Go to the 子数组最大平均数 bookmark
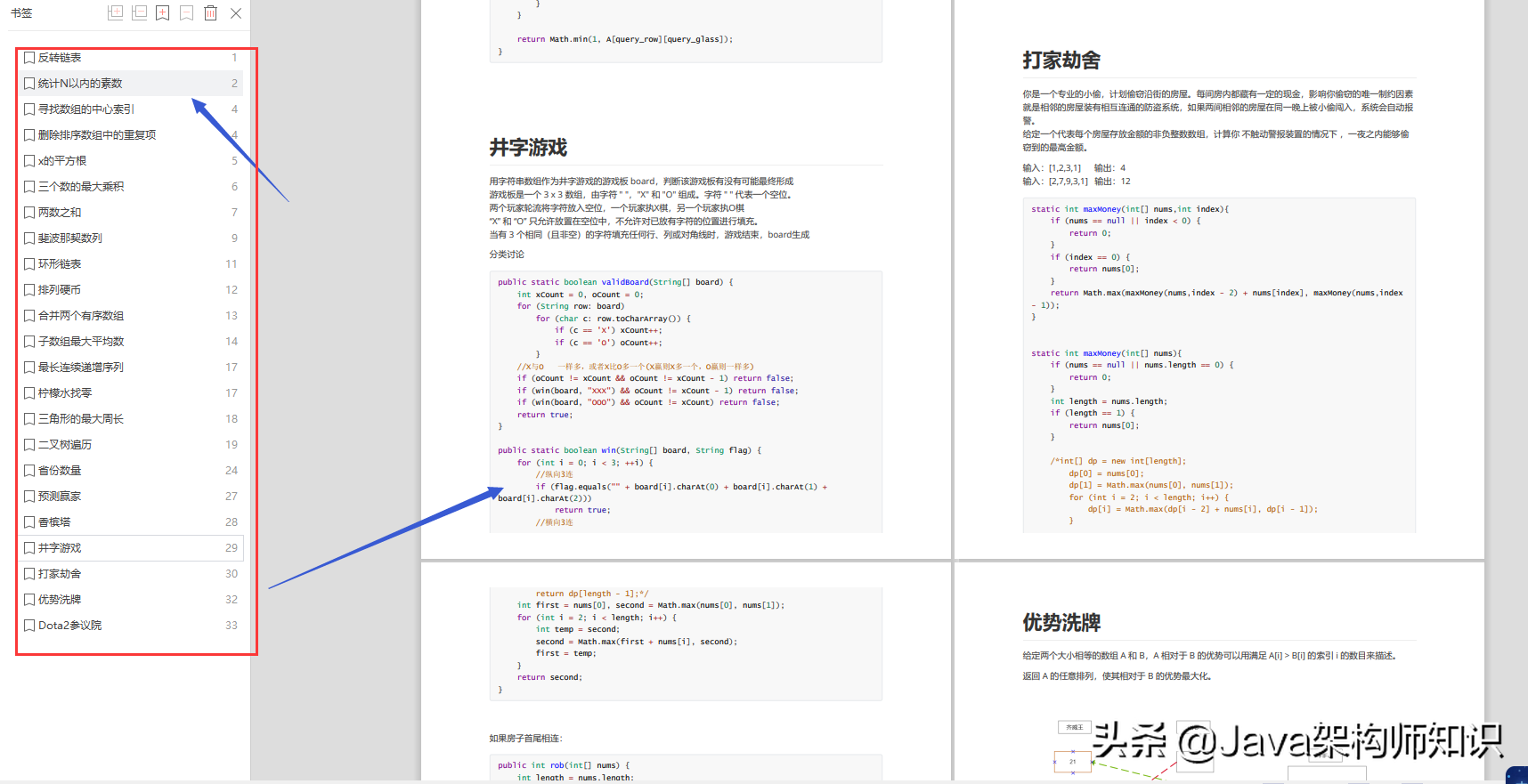The width and height of the screenshot is (1528, 784). [132, 342]
